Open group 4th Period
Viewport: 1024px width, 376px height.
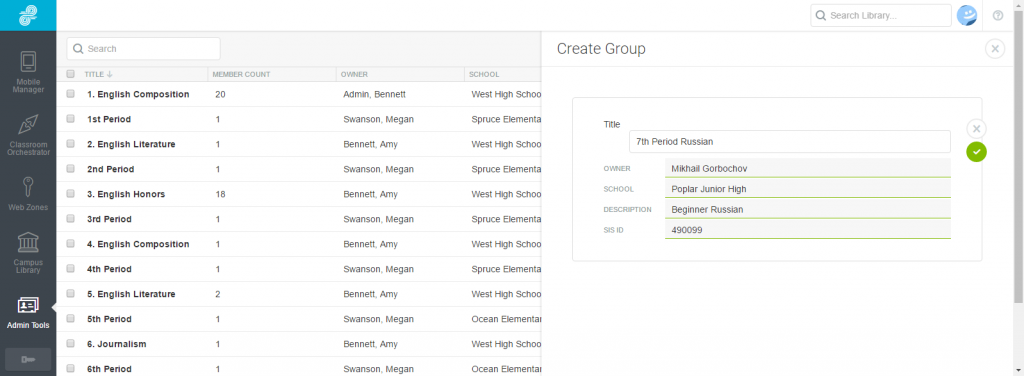110,269
